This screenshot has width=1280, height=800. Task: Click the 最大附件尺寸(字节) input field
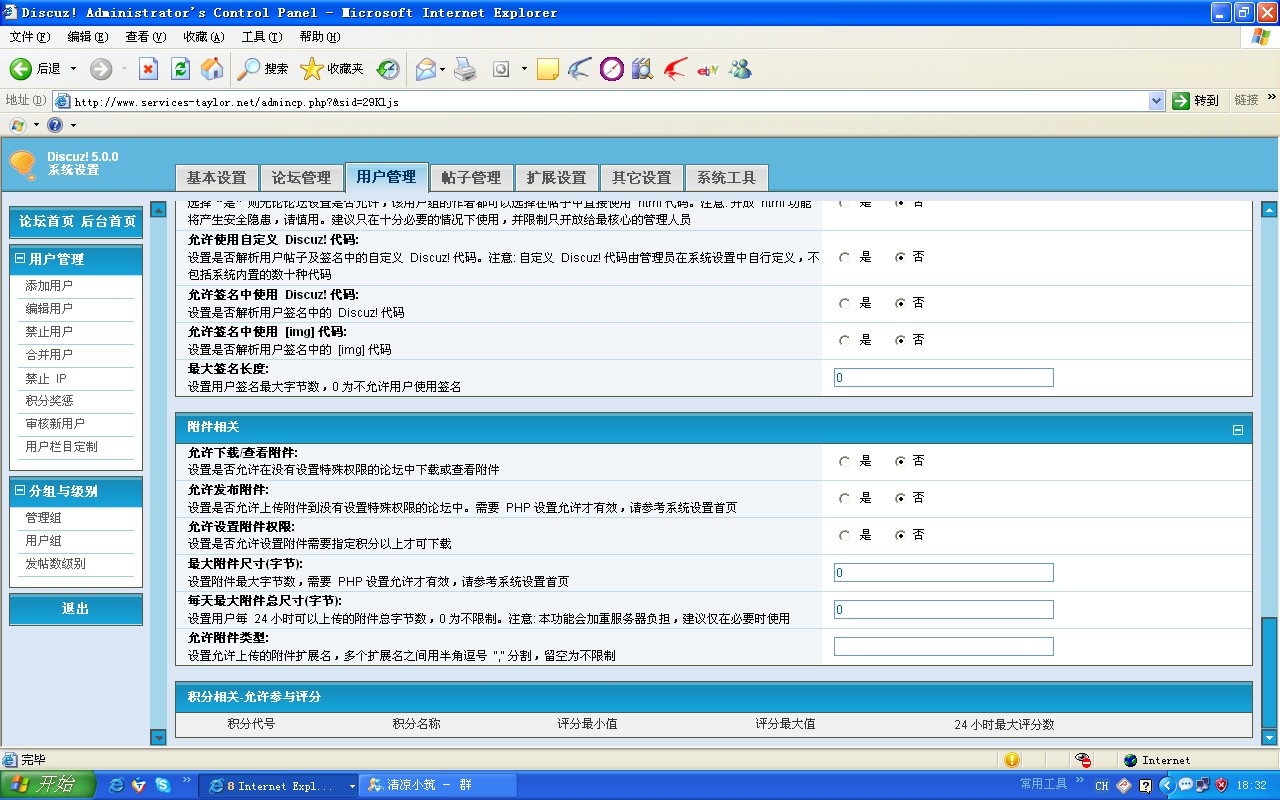pyautogui.click(x=944, y=572)
